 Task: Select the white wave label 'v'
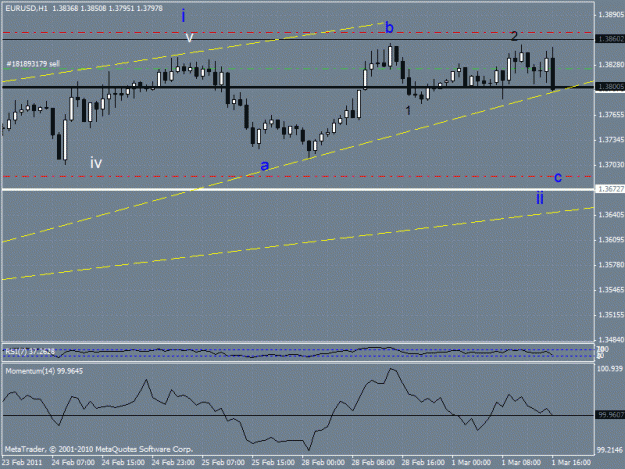tap(190, 38)
